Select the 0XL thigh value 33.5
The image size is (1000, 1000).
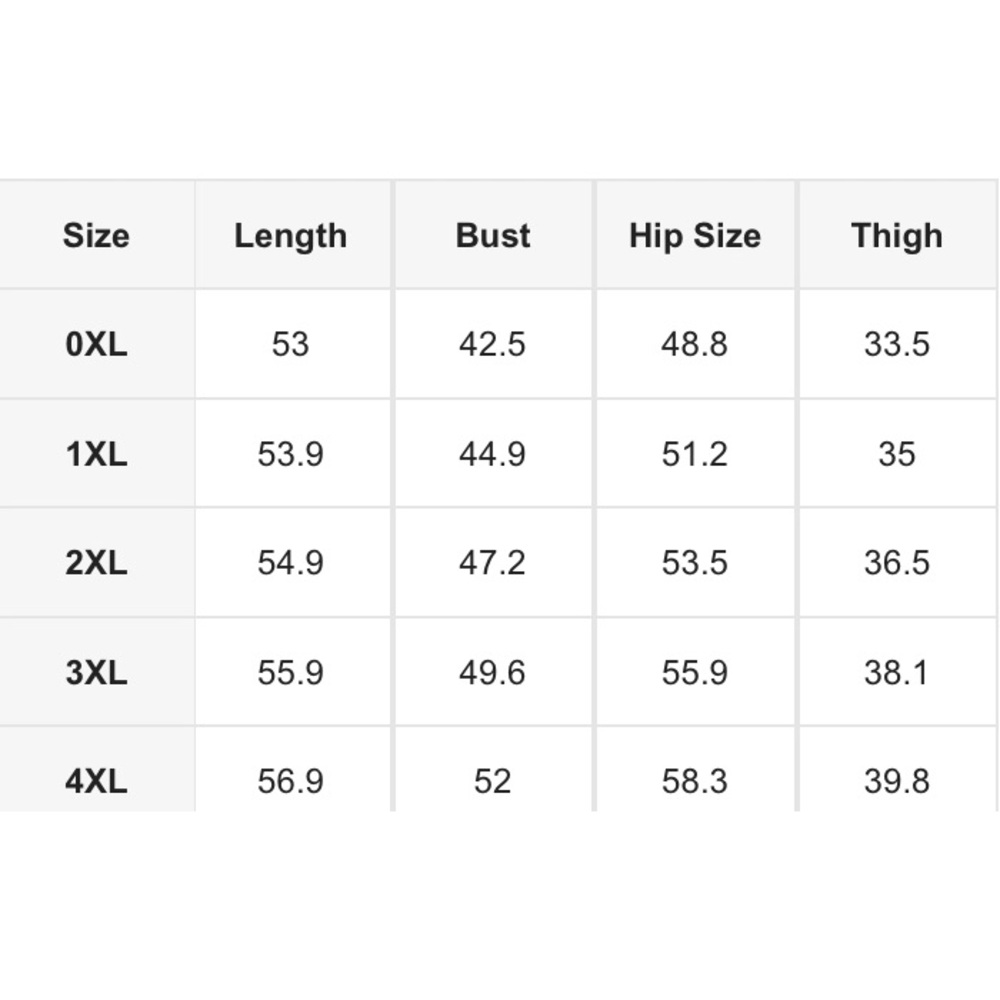click(x=896, y=344)
